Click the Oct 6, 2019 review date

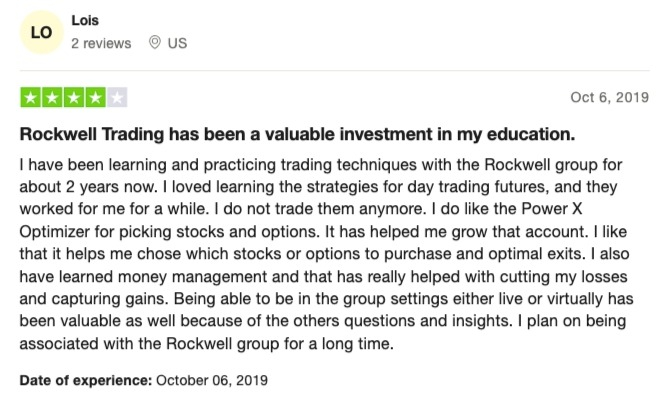pyautogui.click(x=609, y=97)
